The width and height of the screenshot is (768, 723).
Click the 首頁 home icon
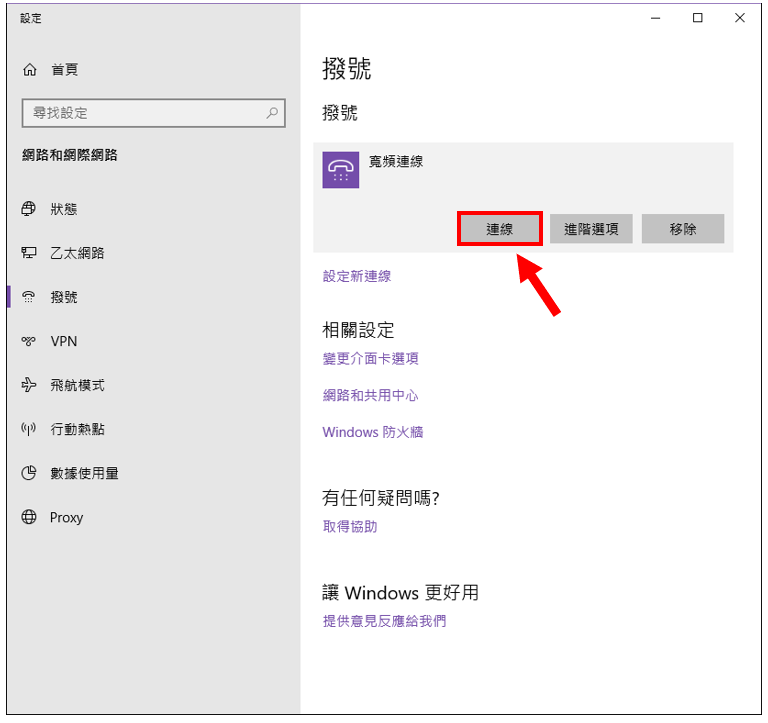pyautogui.click(x=29, y=70)
